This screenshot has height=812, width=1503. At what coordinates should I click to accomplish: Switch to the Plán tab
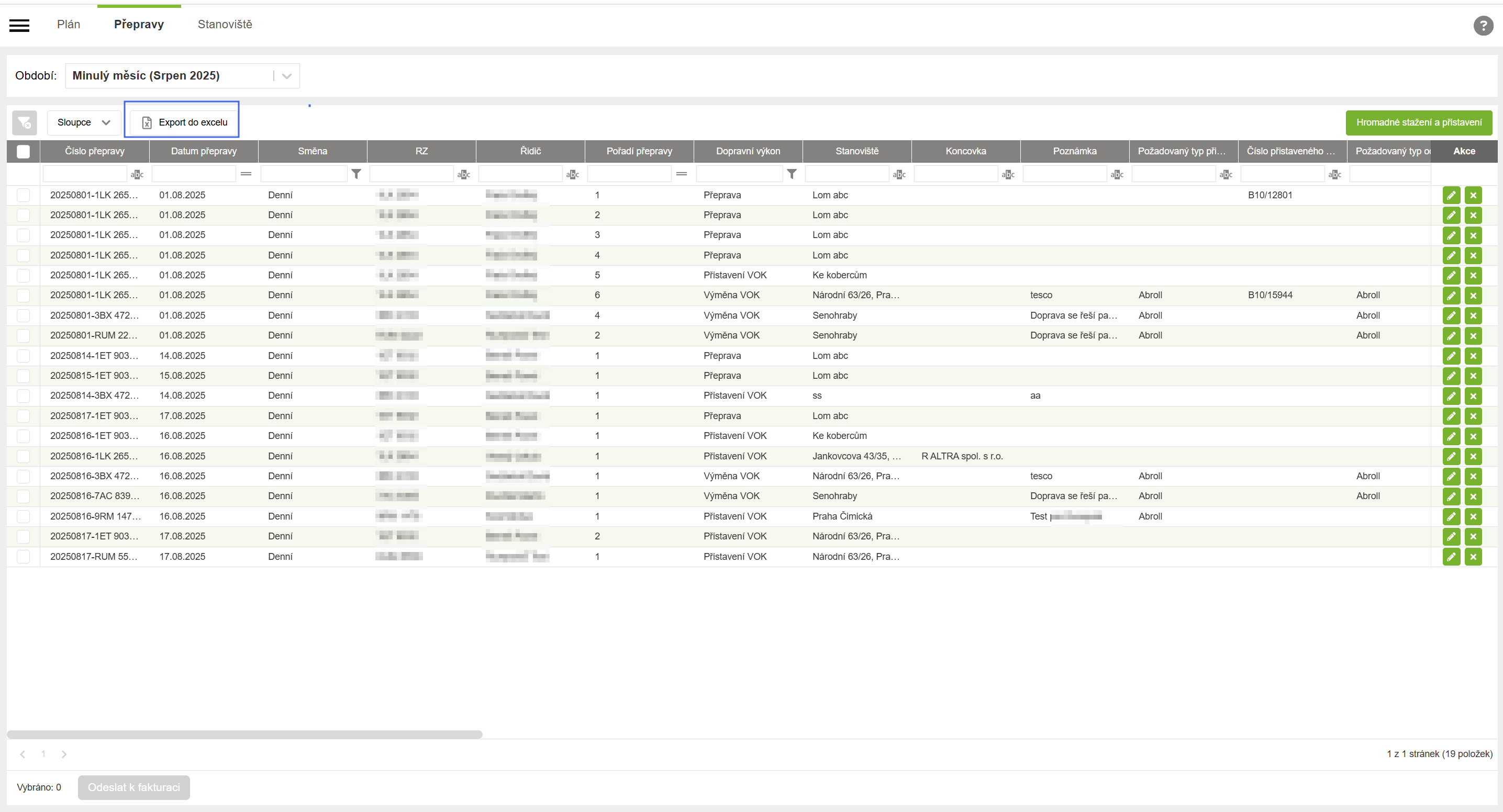[x=68, y=25]
